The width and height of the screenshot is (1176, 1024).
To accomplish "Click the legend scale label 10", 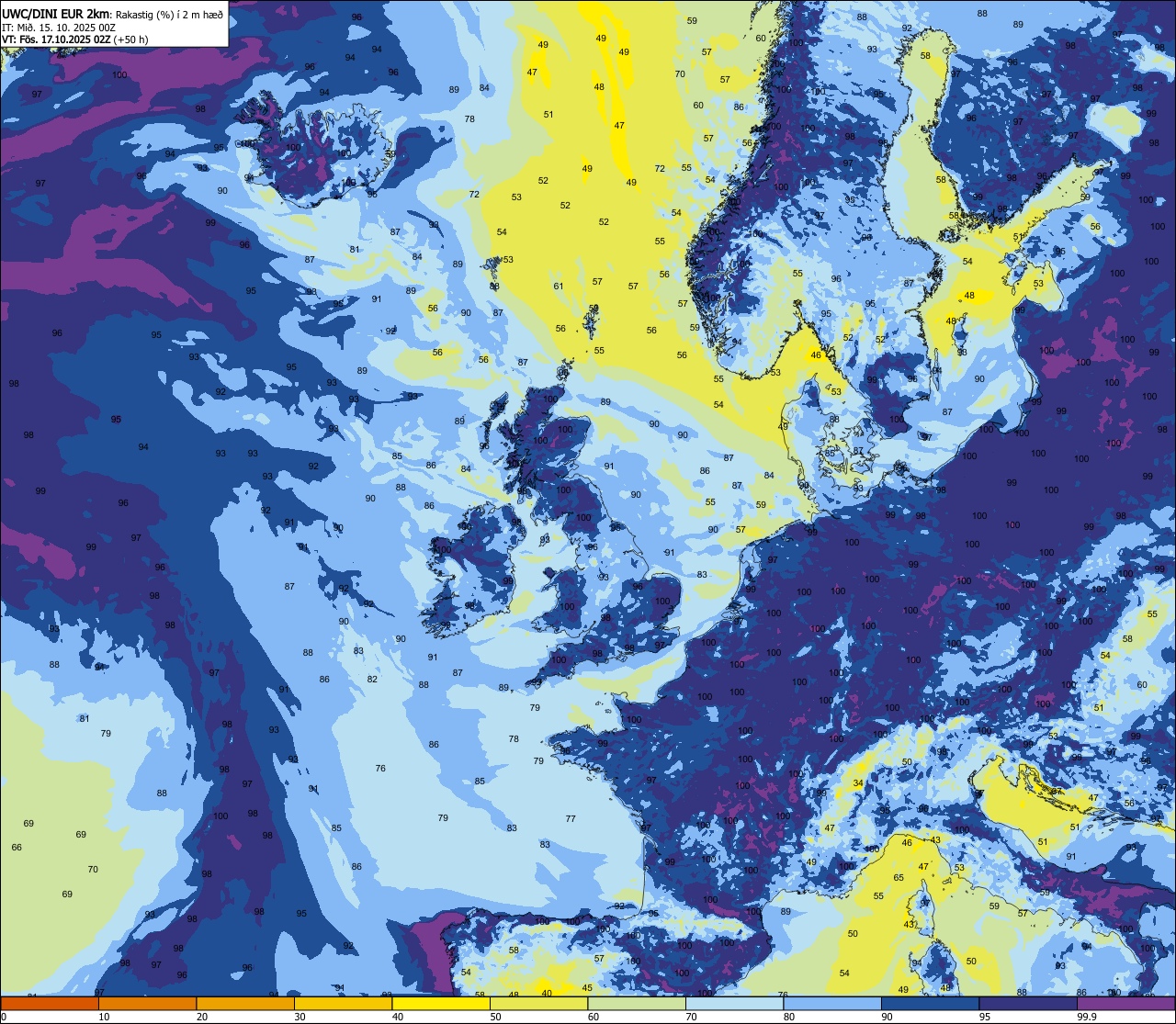I will coord(104,1017).
